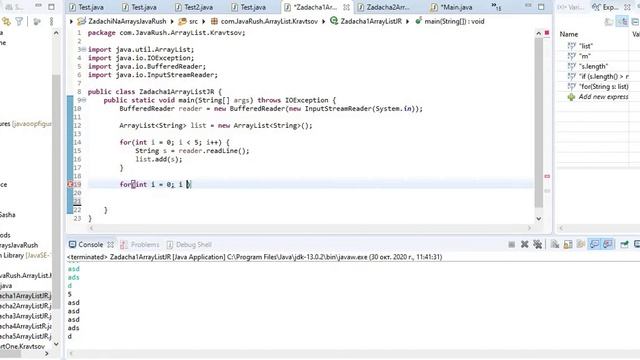
Task: Click the editor vertical scrollbar down arrow
Action: point(539,219)
